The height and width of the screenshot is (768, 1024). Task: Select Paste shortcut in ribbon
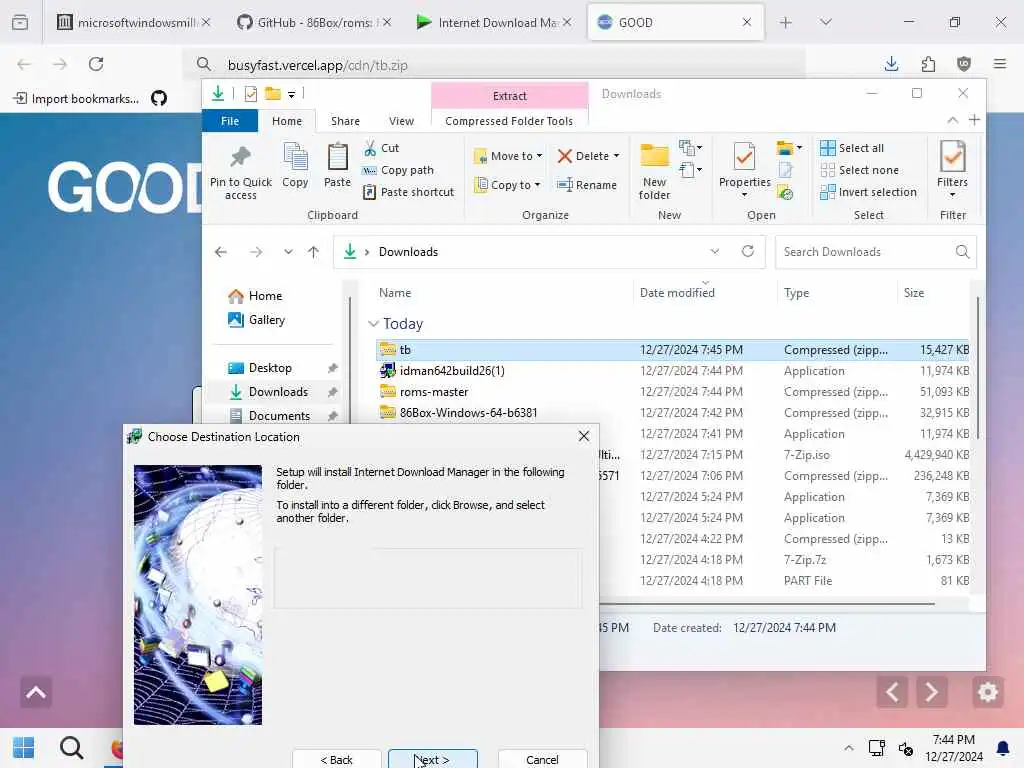[408, 192]
